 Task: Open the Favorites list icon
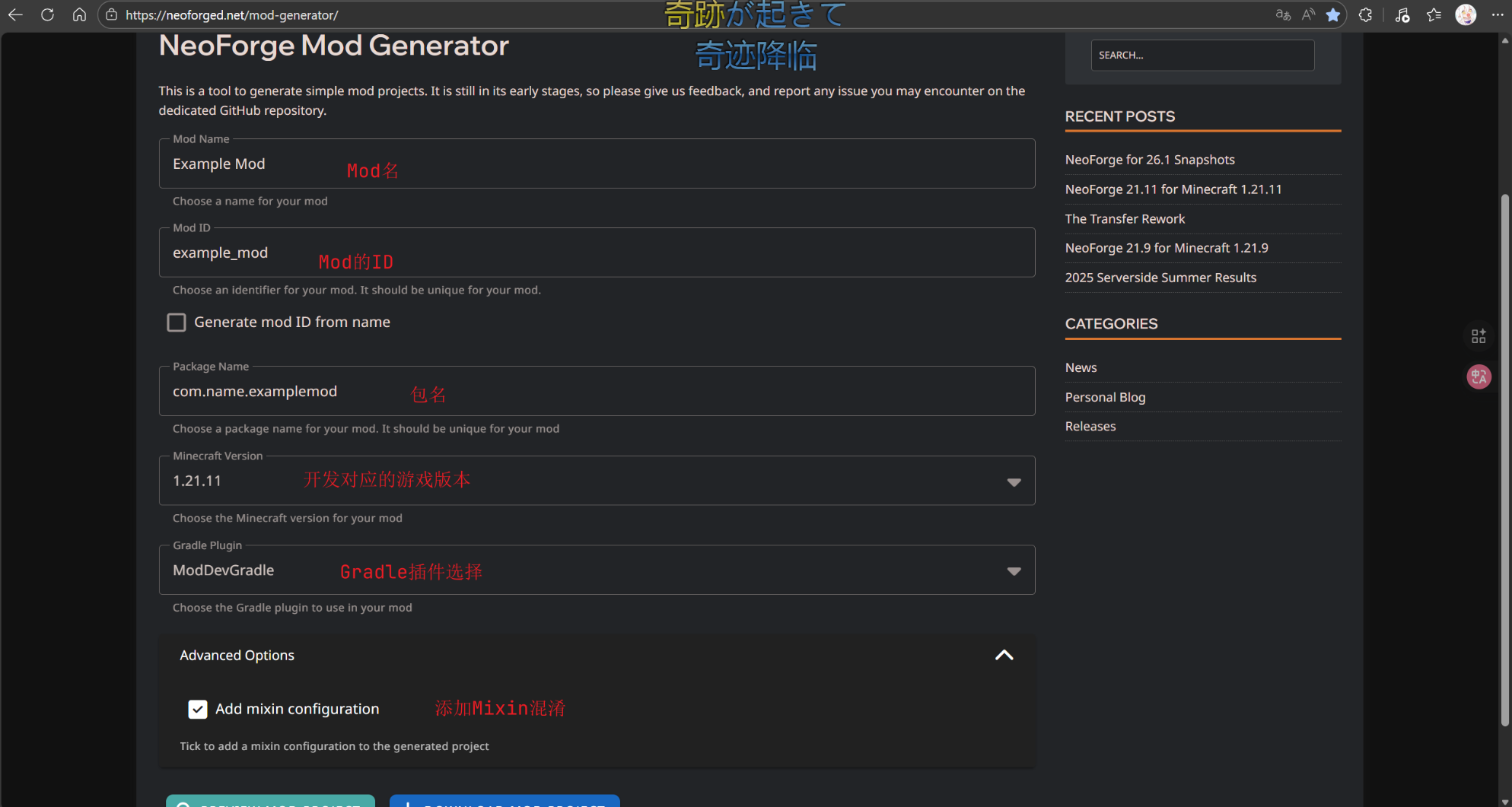tap(1434, 14)
